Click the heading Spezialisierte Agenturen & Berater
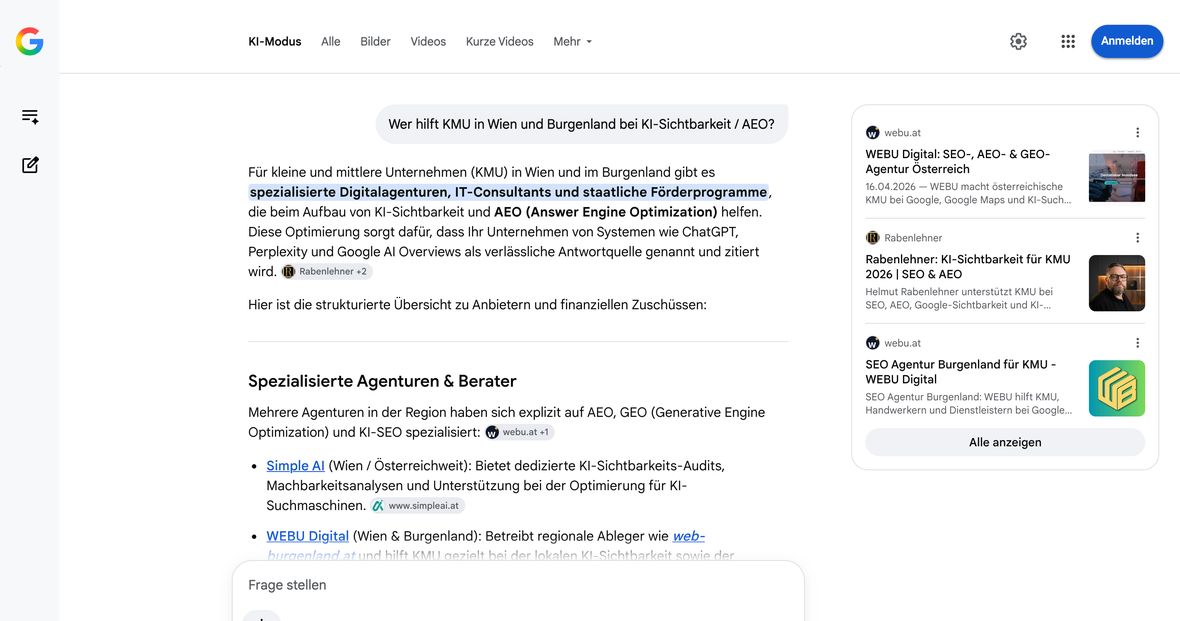This screenshot has height=621, width=1180. click(x=382, y=381)
